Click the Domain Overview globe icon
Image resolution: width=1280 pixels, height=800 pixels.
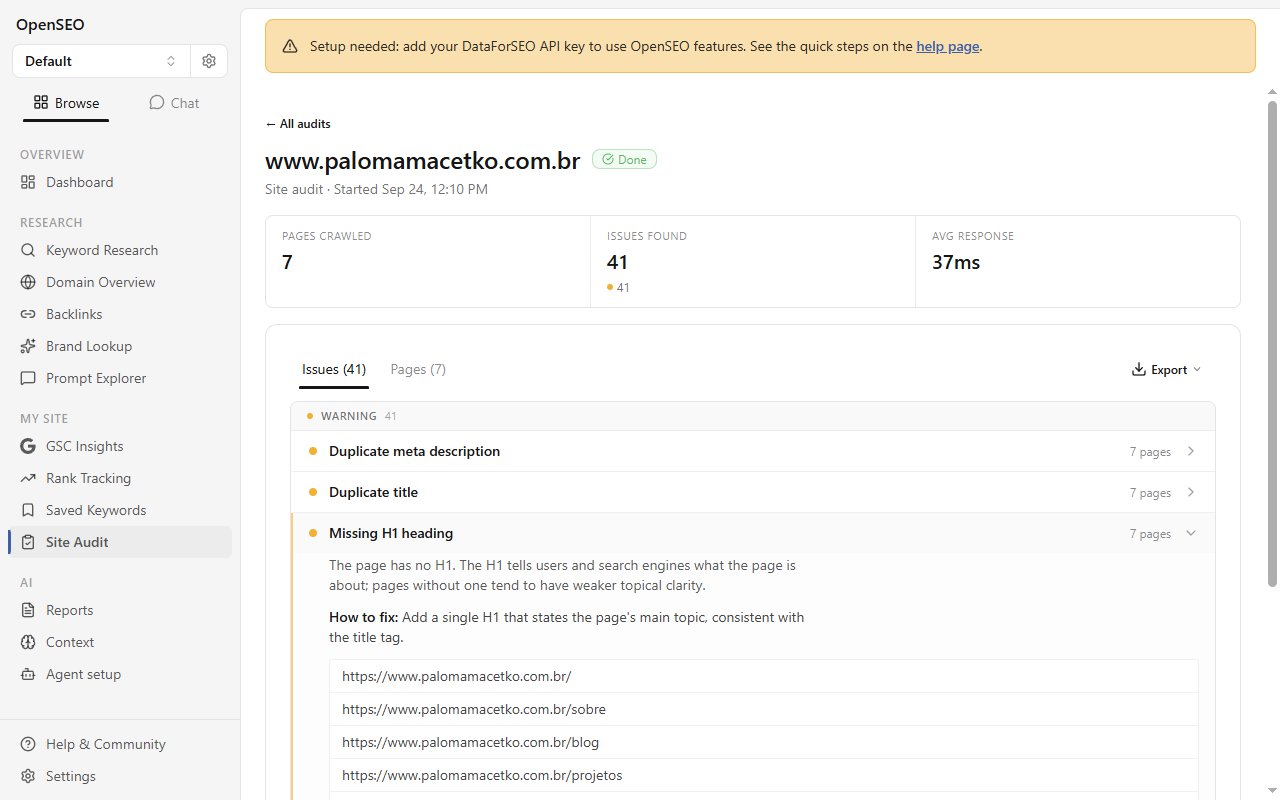[28, 282]
